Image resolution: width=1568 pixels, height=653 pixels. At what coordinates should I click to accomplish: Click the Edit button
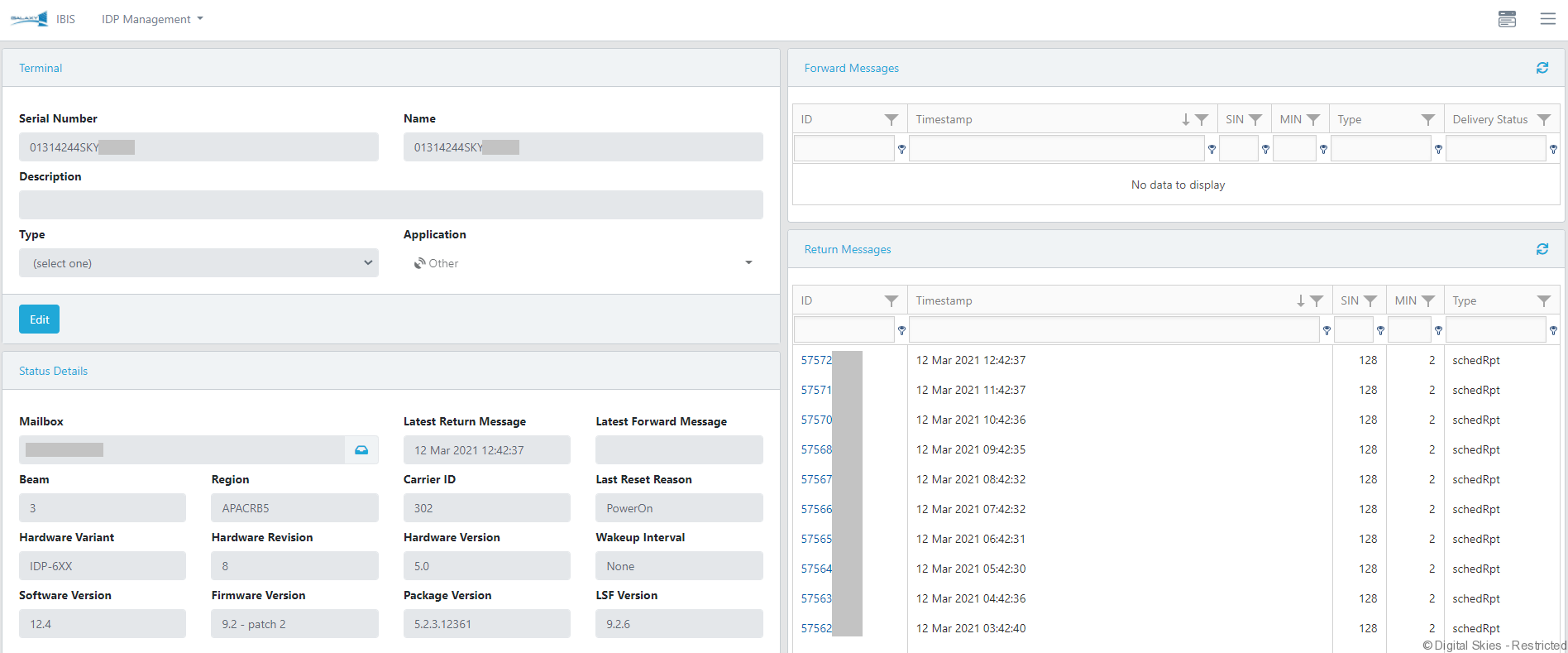(39, 319)
